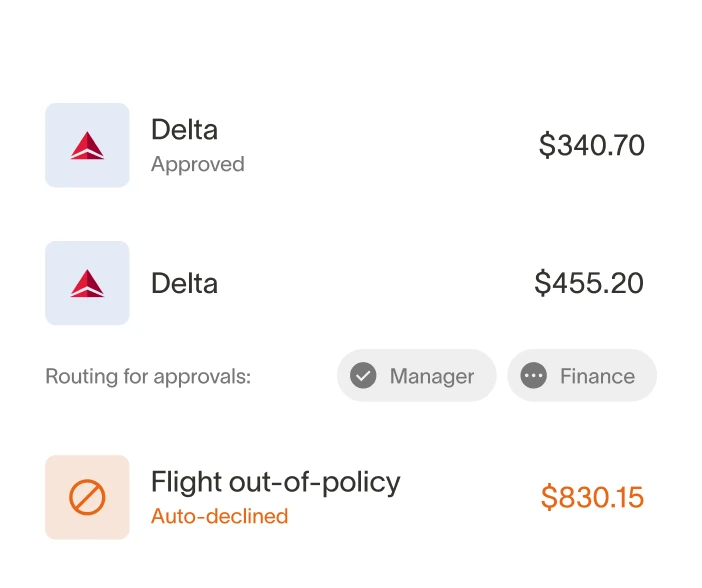This screenshot has height=588, width=702.
Task: Click the ellipsis icon in Finance chip
Action: coord(534,376)
